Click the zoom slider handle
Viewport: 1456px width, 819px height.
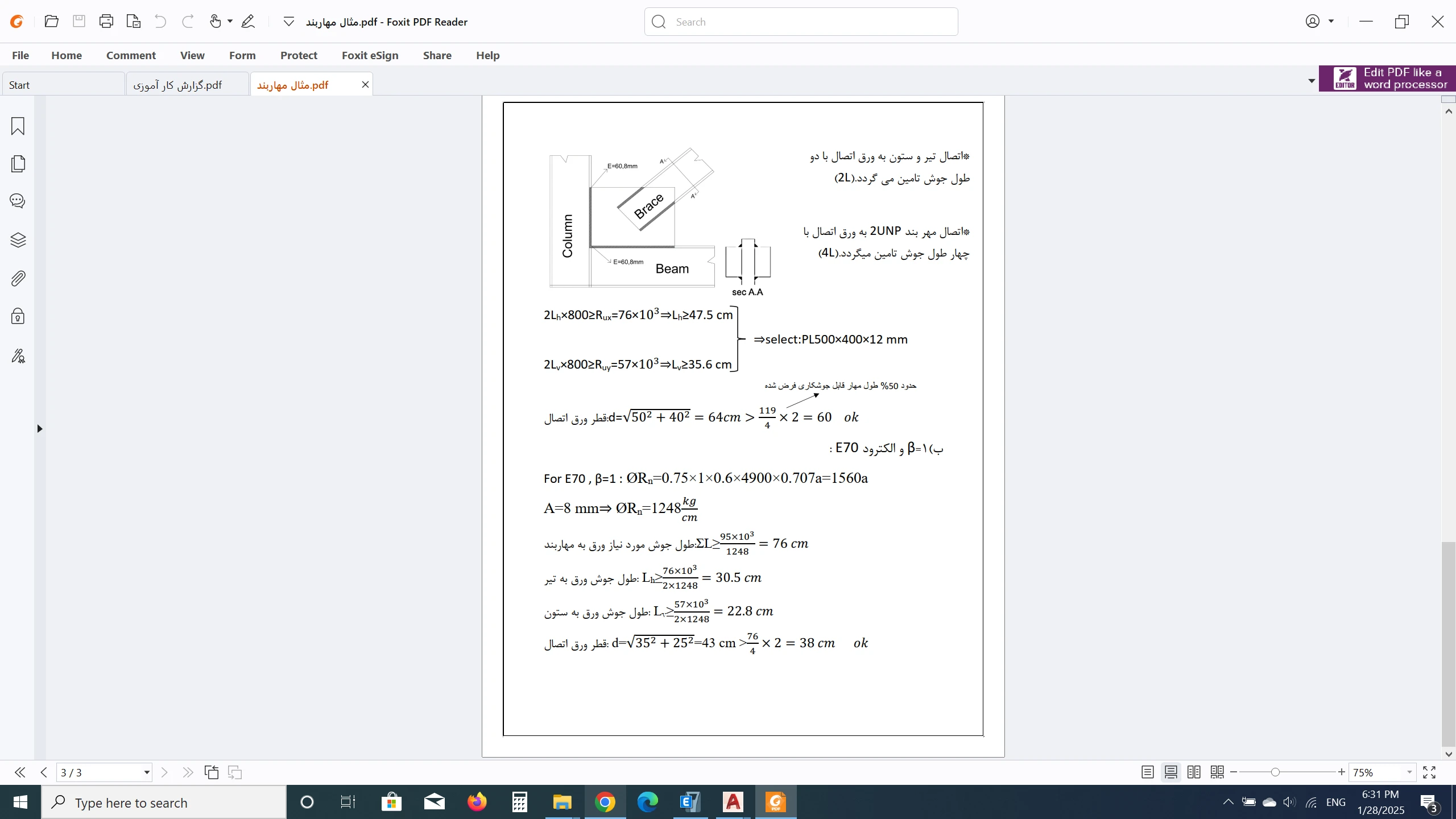pos(1275,772)
